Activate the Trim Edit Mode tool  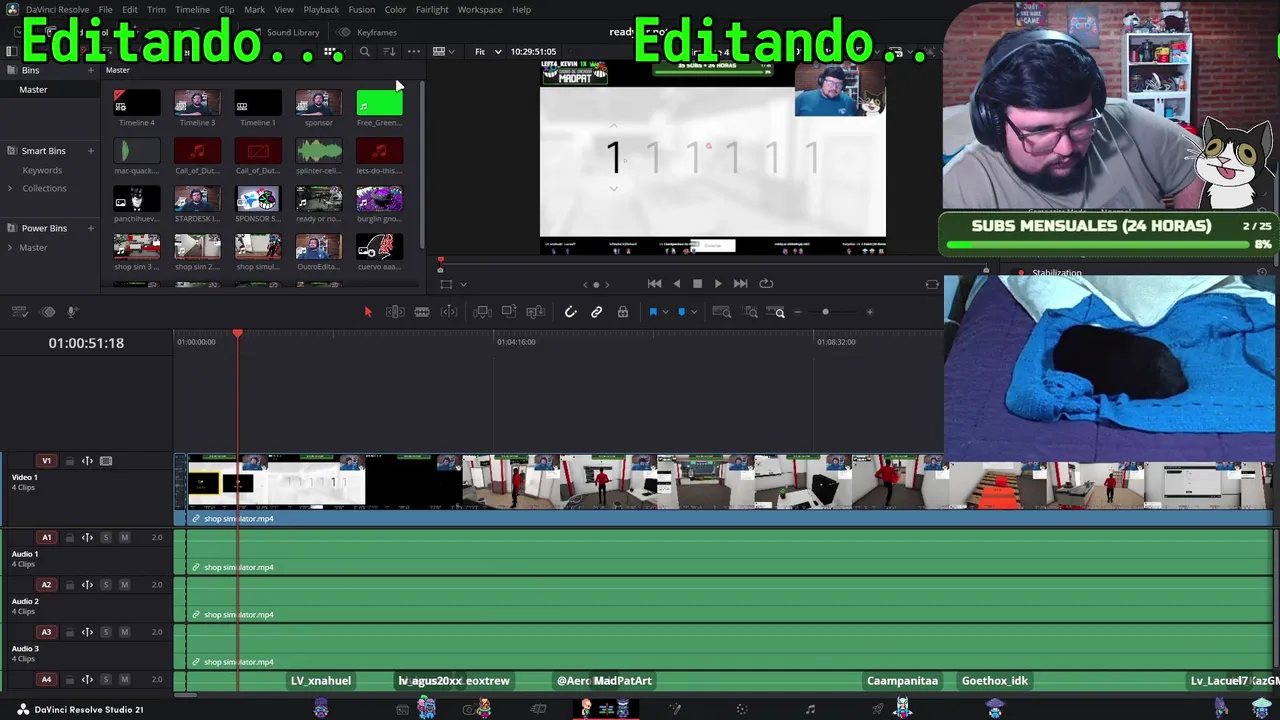395,312
